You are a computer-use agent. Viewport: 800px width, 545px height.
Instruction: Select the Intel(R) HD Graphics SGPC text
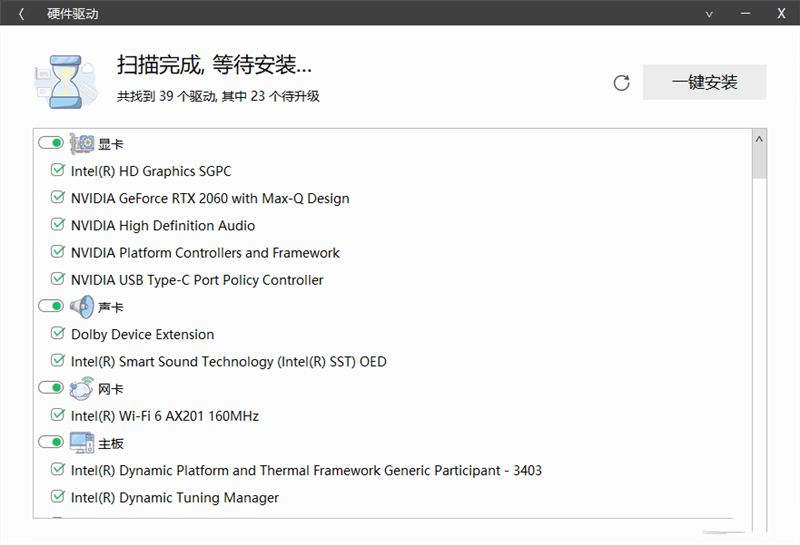[x=151, y=171]
